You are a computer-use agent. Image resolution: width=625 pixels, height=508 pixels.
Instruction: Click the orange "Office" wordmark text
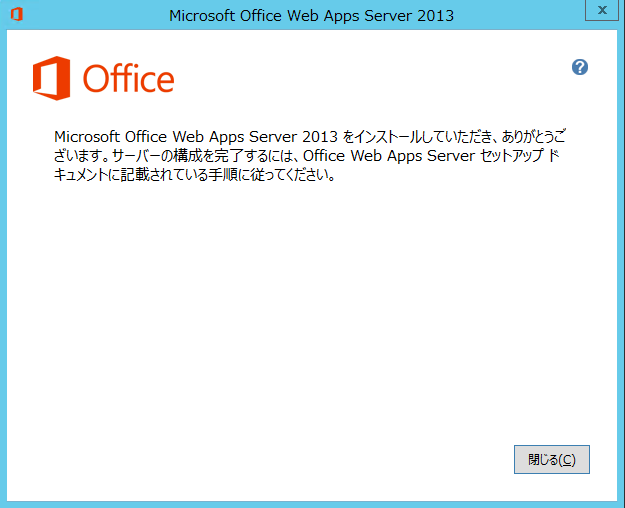click(128, 79)
